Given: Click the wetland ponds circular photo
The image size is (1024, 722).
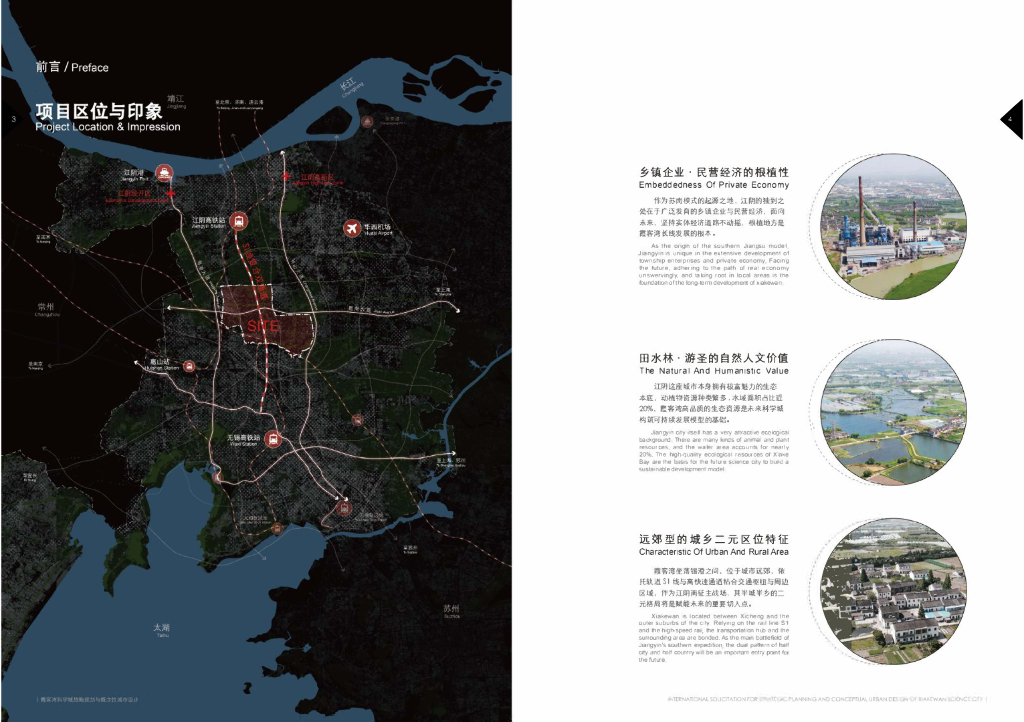Looking at the screenshot, I should click(x=893, y=412).
